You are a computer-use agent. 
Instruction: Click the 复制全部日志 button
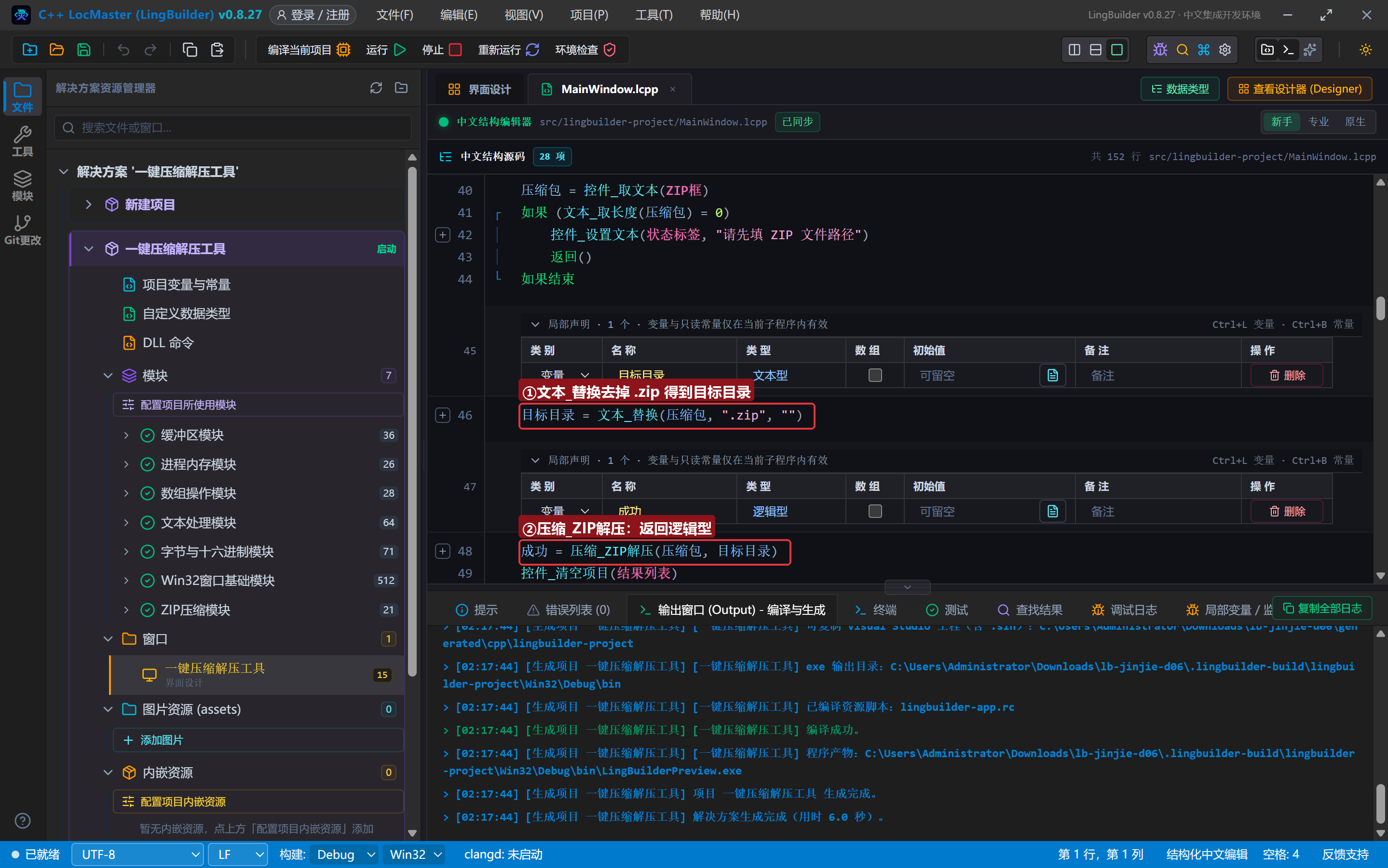(1322, 608)
